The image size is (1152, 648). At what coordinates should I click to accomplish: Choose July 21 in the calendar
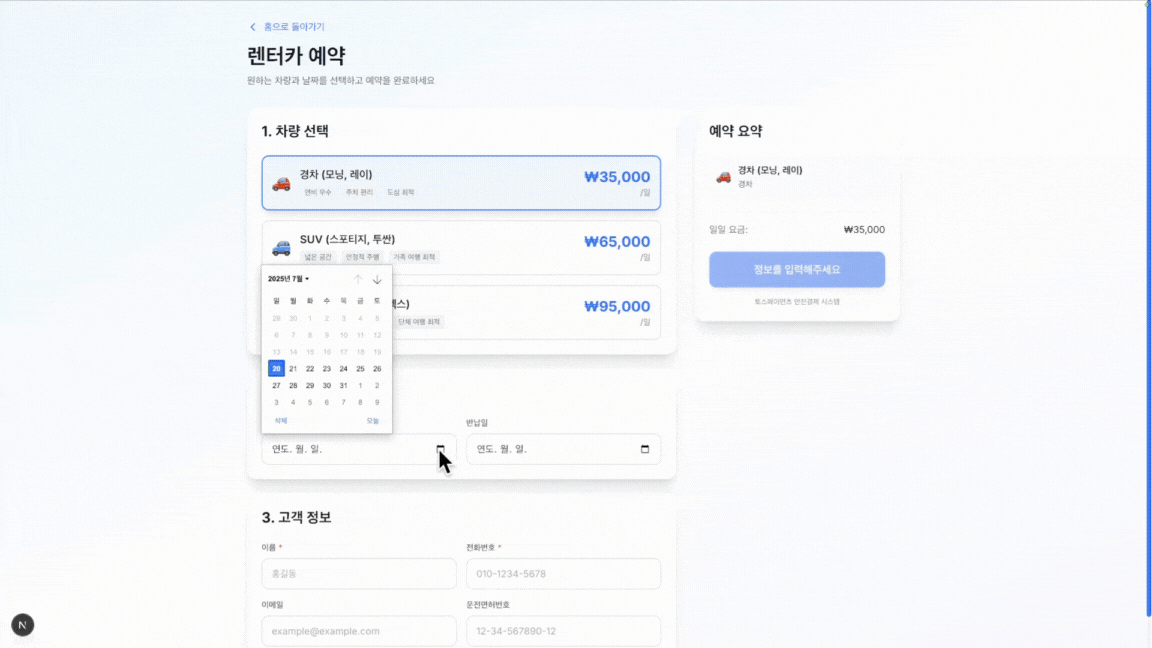click(x=293, y=369)
